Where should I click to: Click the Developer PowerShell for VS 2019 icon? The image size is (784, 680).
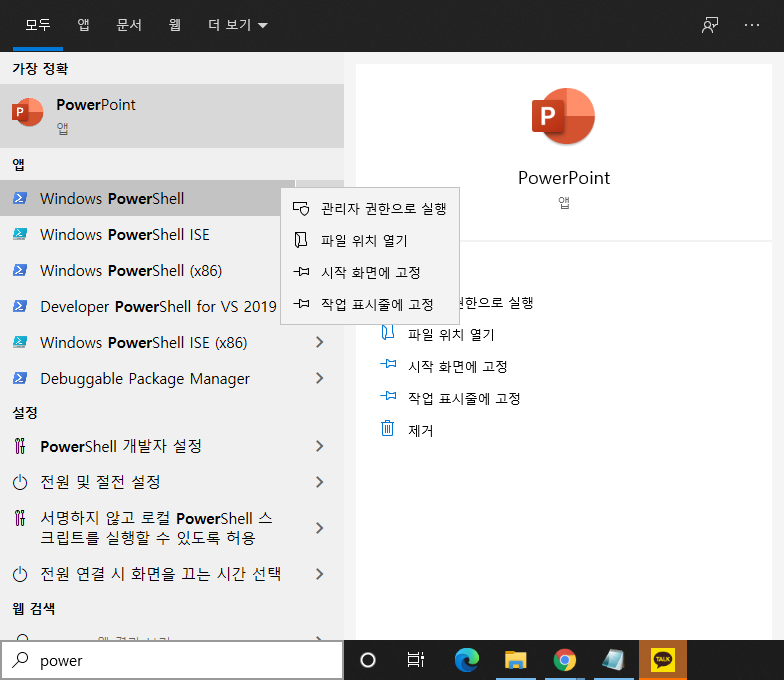click(20, 306)
